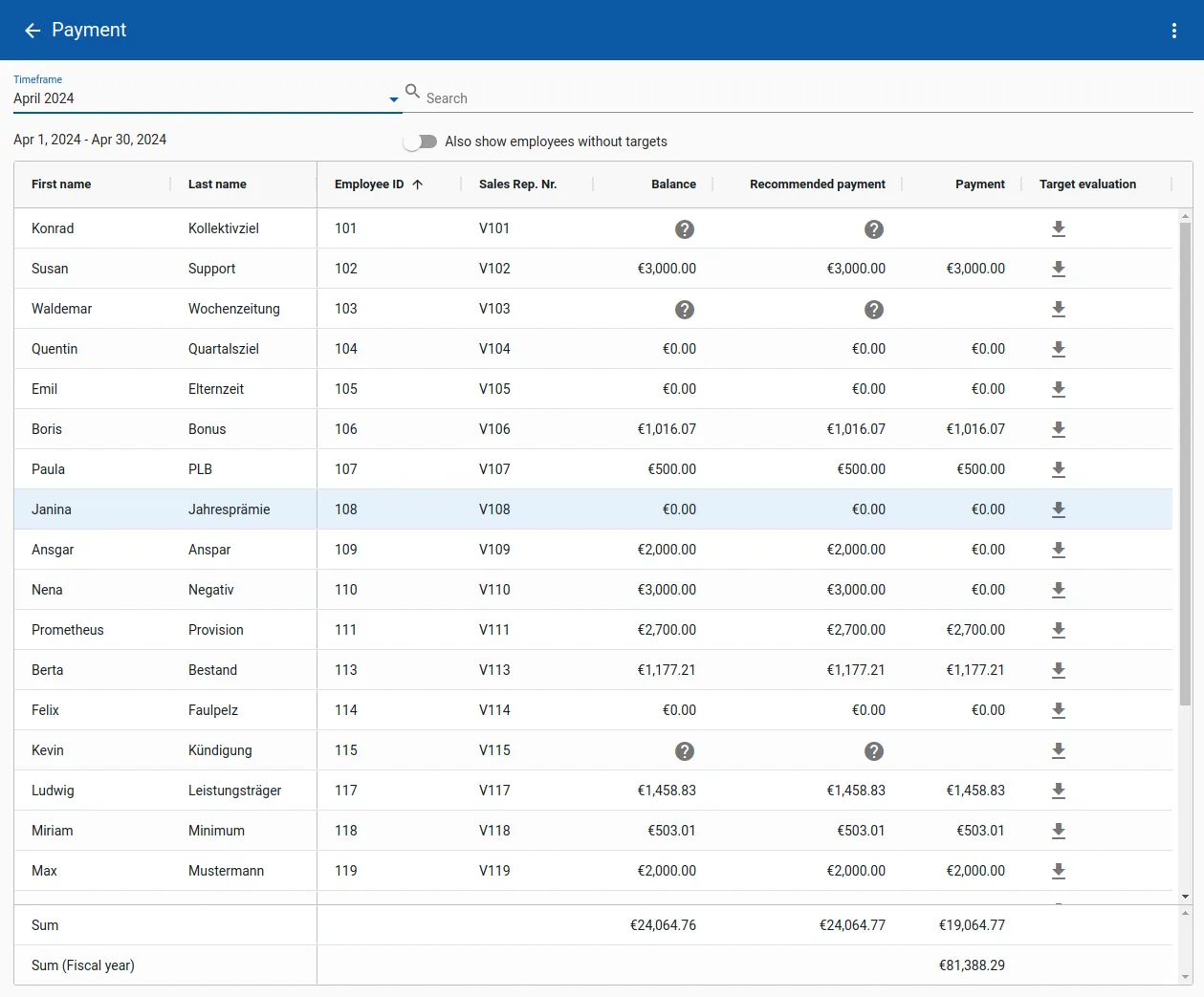
Task: Click the back arrow next to Payment
Action: [33, 31]
